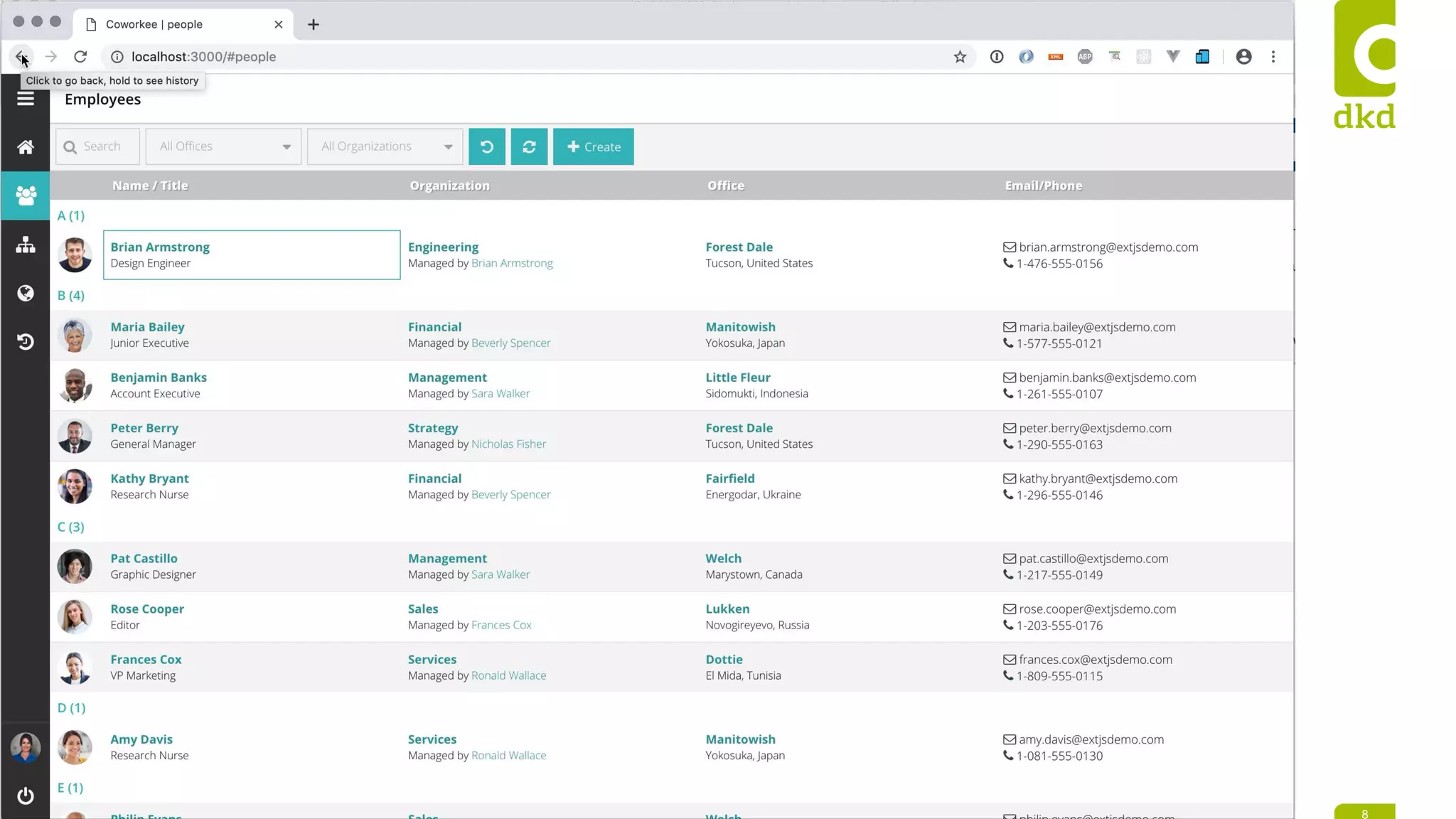Screen dimensions: 1456x819
Task: Open history icon in sidebar
Action: point(26,342)
